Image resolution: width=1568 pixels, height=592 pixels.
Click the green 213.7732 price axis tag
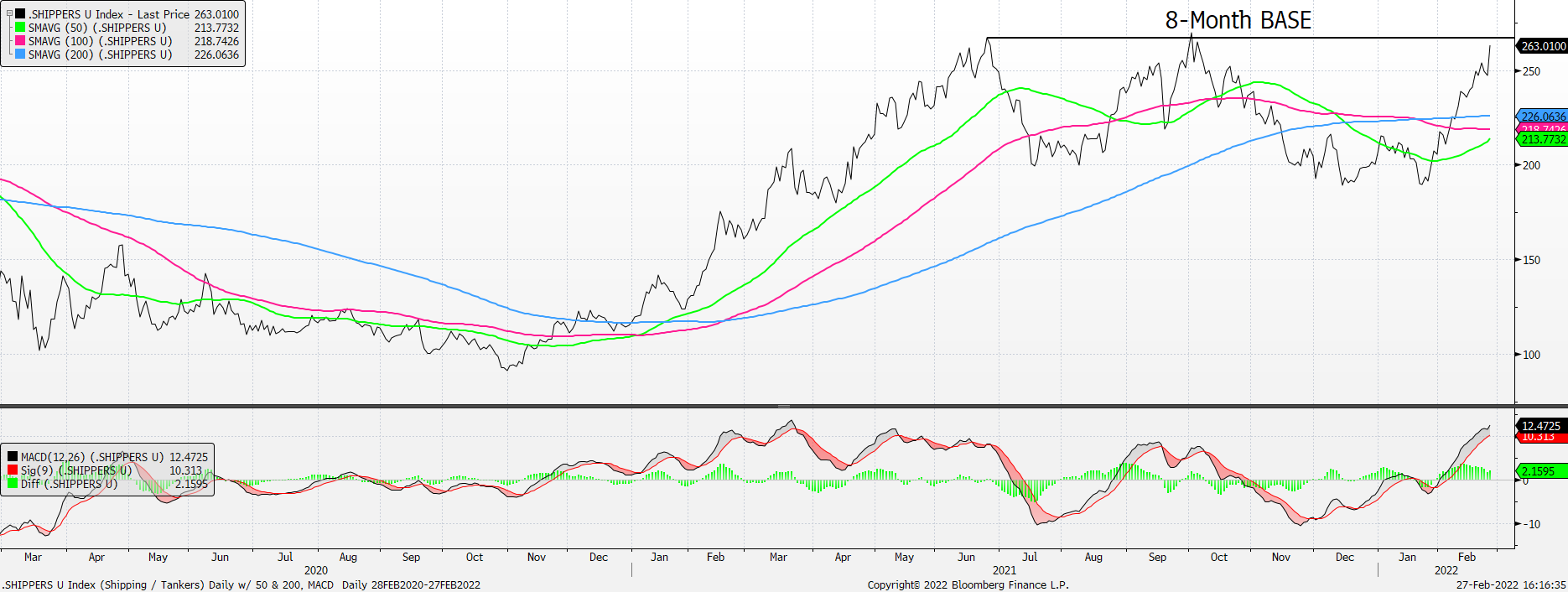[1543, 139]
